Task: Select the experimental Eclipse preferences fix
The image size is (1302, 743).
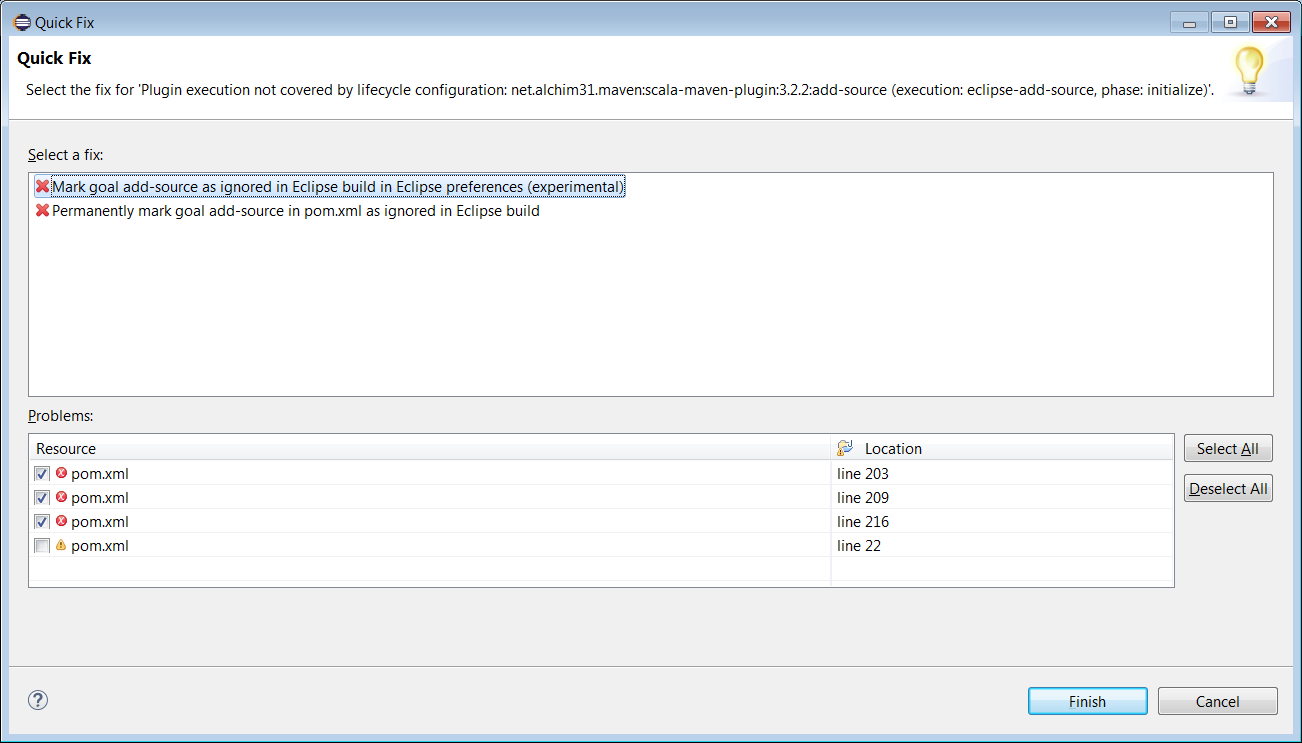Action: pos(337,187)
